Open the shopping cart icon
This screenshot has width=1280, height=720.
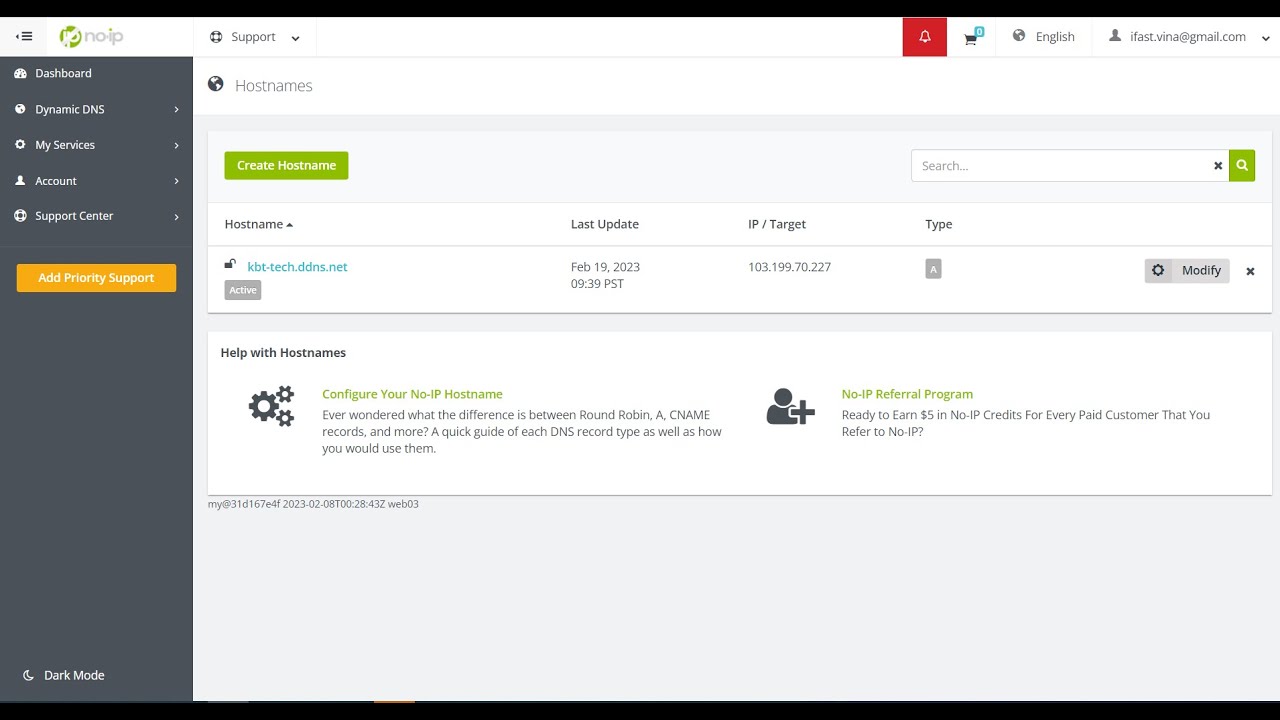click(970, 38)
